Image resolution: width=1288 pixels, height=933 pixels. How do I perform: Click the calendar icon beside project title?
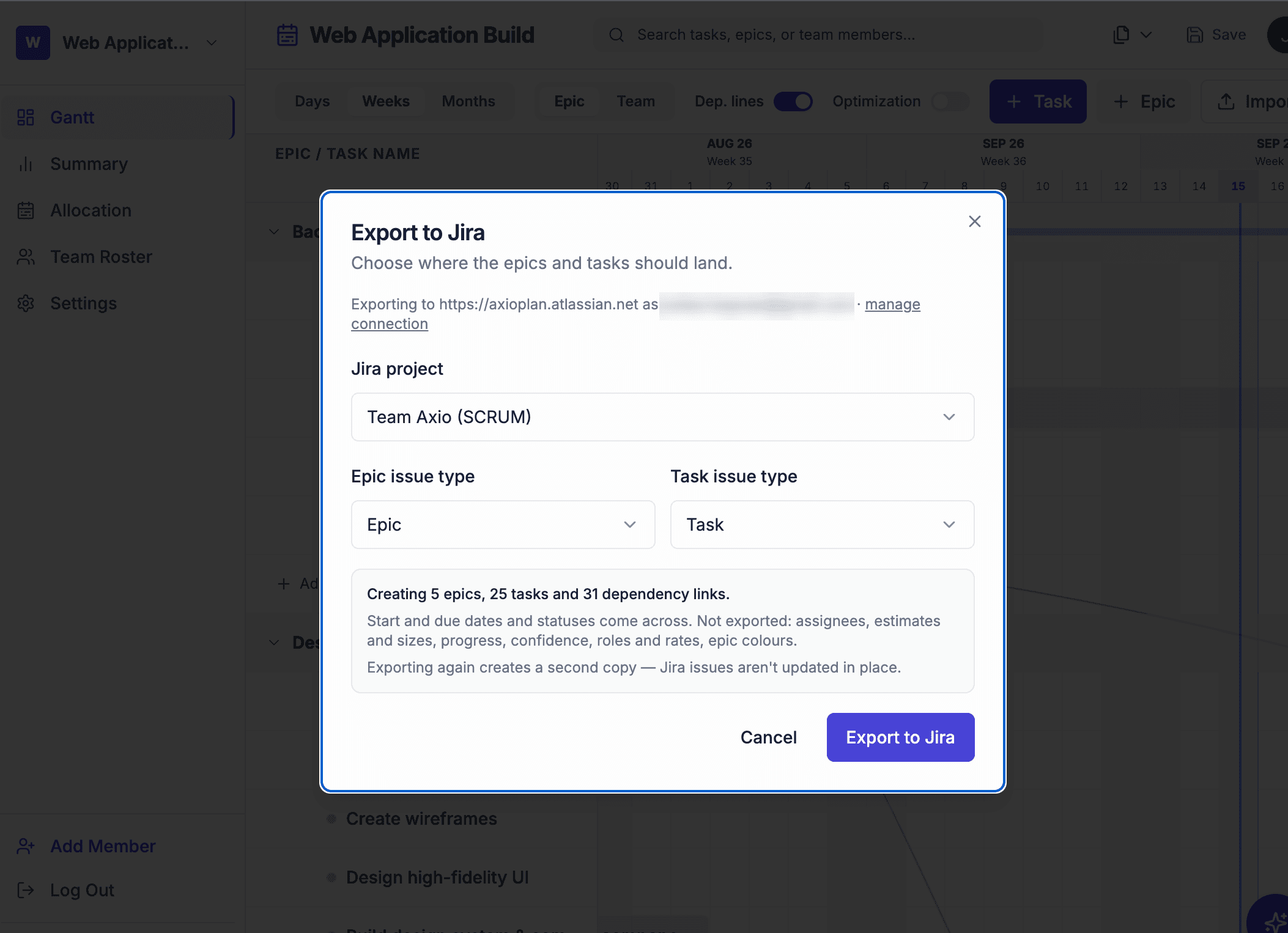(x=287, y=35)
